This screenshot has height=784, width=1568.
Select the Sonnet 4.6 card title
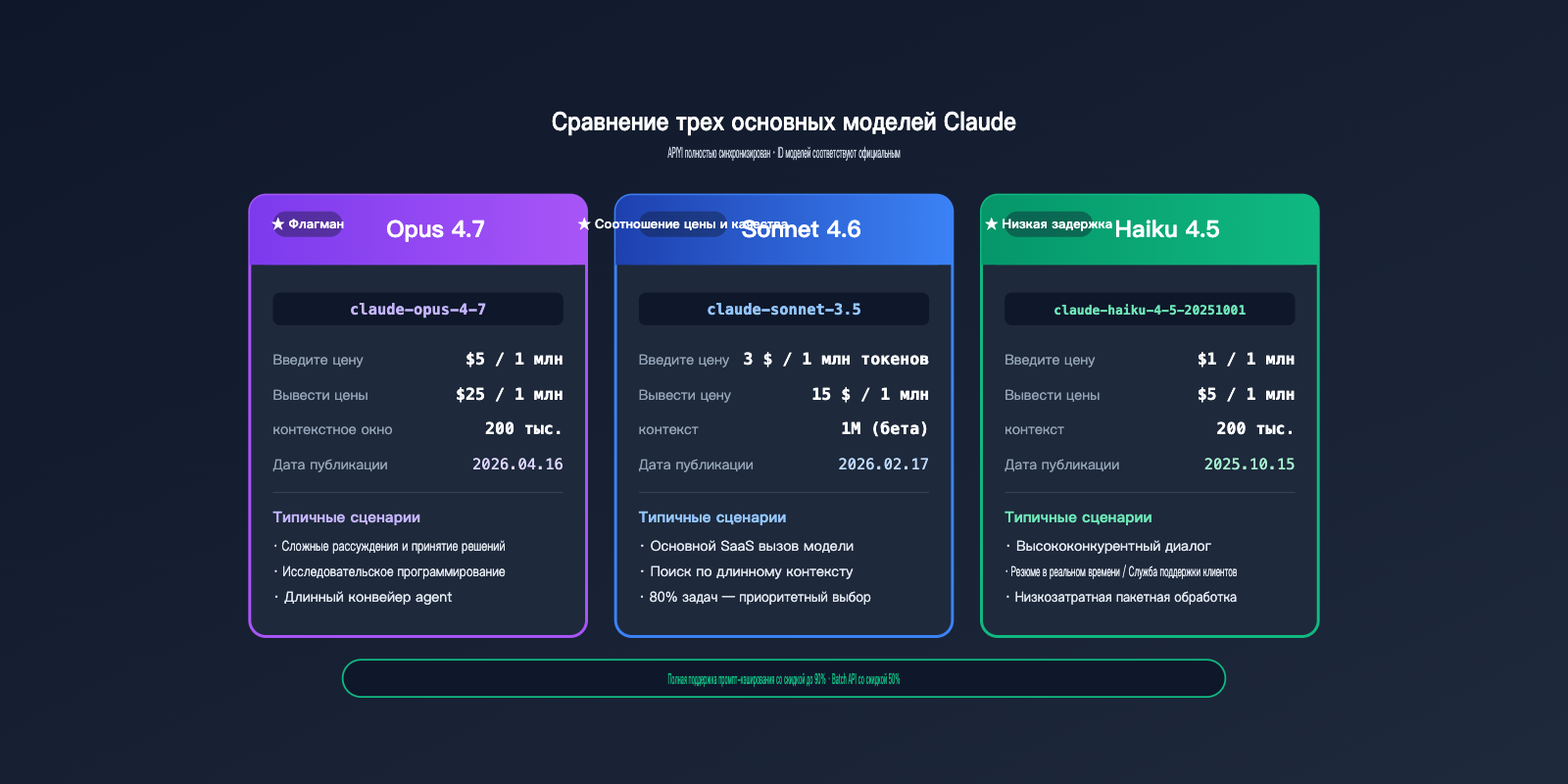click(x=801, y=229)
